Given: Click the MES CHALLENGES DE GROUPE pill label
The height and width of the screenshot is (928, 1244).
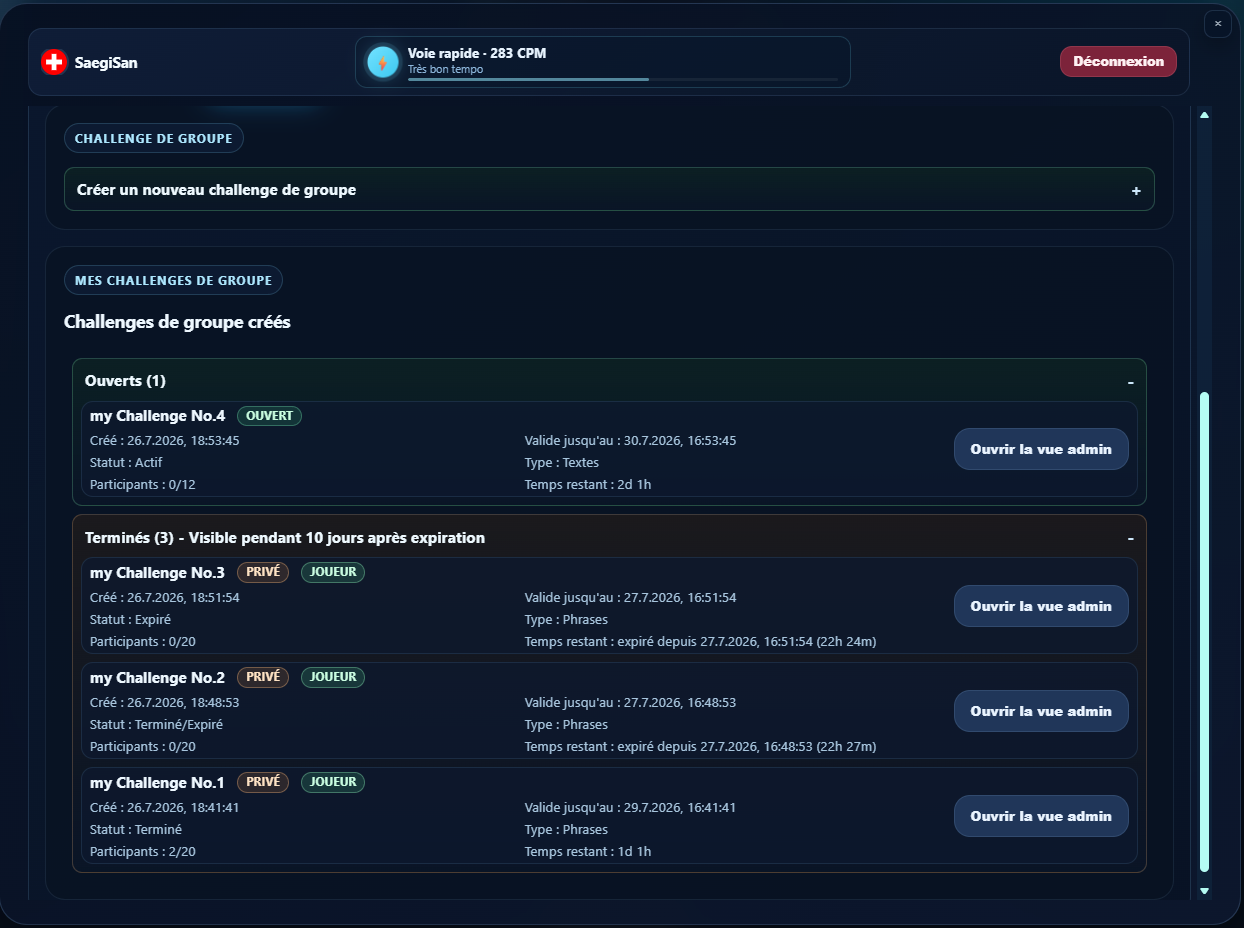Looking at the screenshot, I should 173,280.
